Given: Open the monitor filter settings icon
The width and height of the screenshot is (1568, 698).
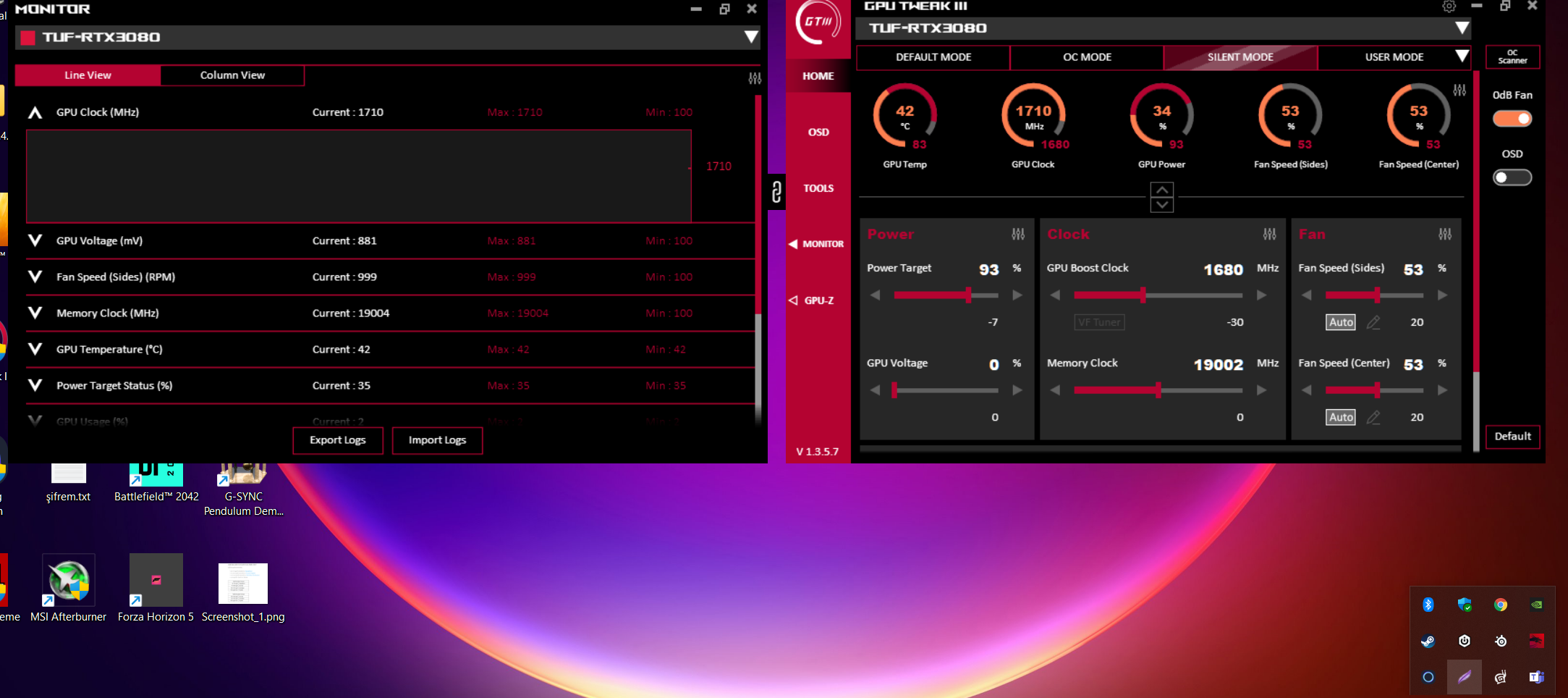Looking at the screenshot, I should (755, 78).
